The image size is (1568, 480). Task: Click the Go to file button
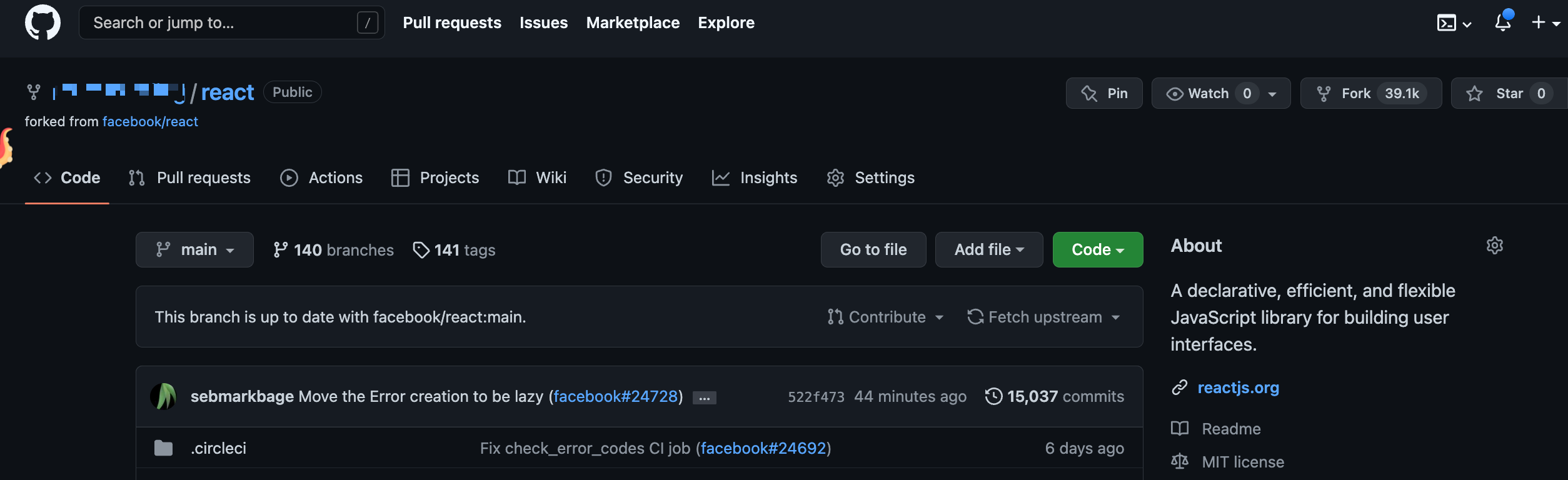coord(873,249)
